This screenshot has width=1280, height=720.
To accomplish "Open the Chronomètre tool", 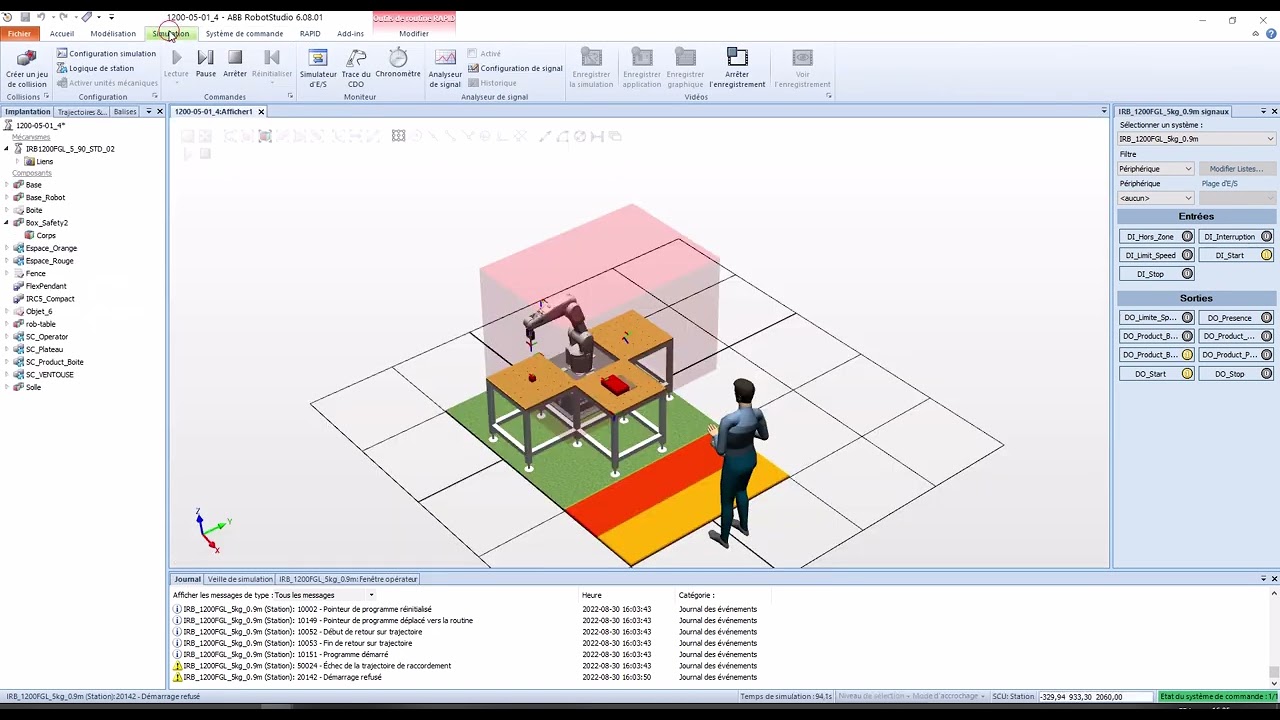I will pos(398,63).
